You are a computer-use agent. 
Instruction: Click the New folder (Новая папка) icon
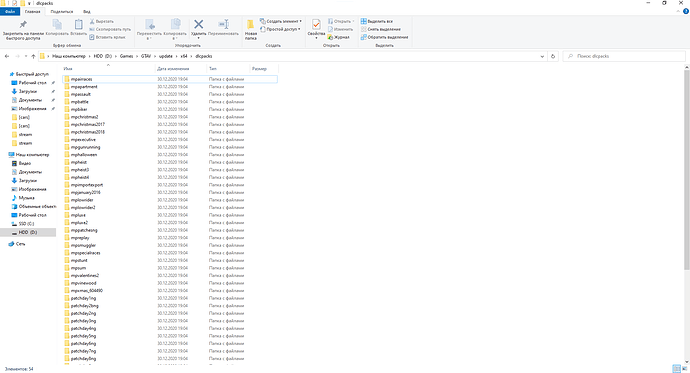coord(250,24)
